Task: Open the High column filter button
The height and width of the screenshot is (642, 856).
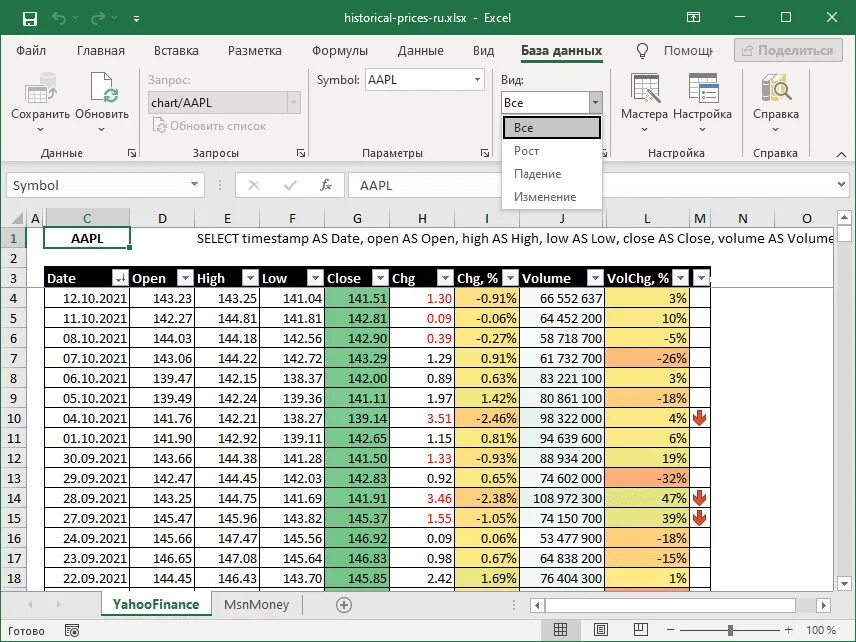Action: coord(250,278)
